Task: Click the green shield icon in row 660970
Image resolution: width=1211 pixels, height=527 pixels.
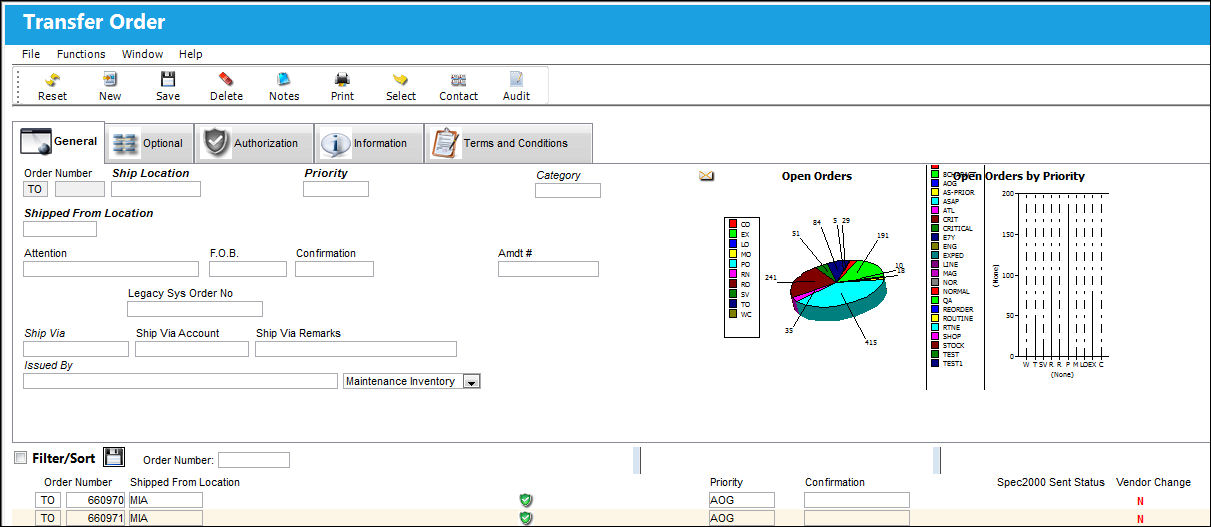Action: click(x=525, y=500)
